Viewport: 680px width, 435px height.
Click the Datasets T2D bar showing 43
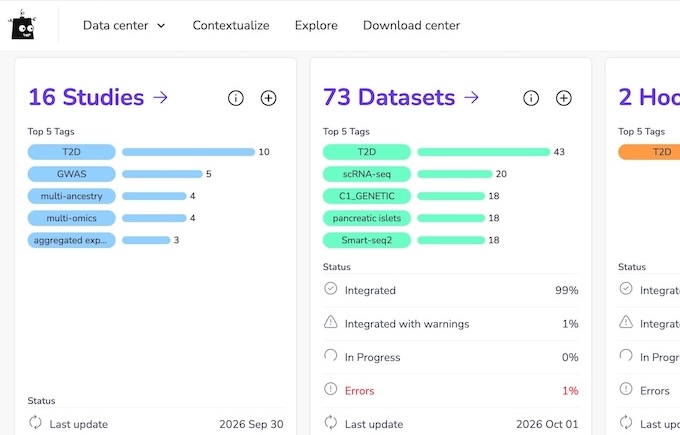(x=484, y=152)
